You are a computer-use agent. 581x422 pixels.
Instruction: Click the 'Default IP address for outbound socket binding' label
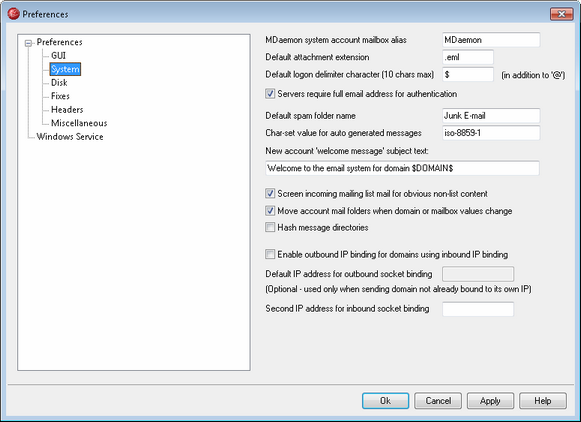click(x=349, y=274)
